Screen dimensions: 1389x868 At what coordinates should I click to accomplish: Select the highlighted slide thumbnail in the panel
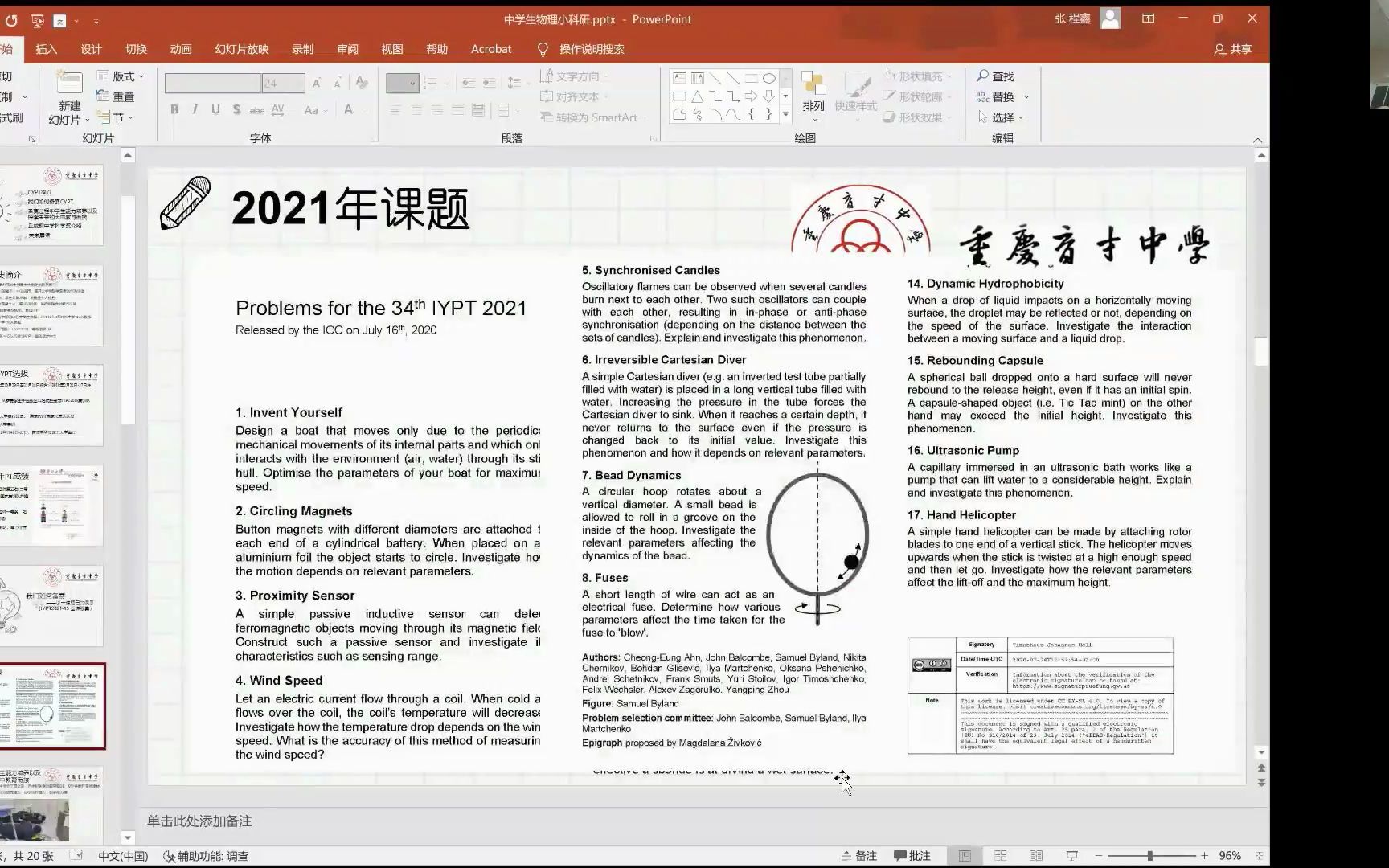click(54, 706)
